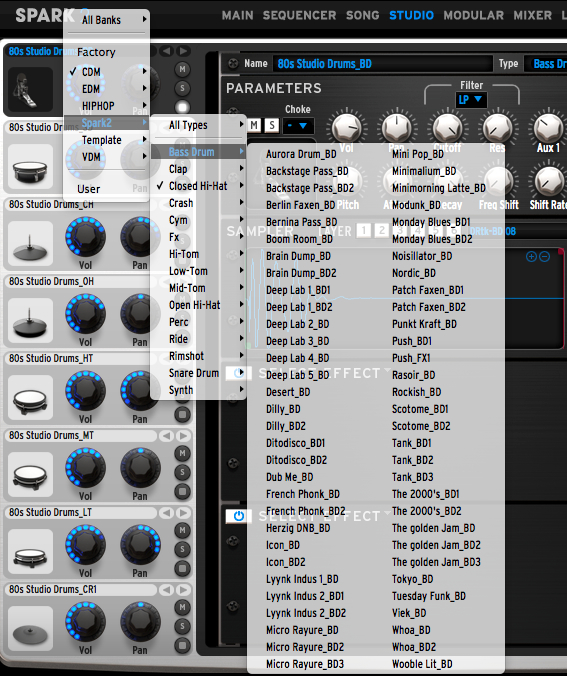Switch to the SONG tab
This screenshot has height=676, width=567.
pos(363,16)
